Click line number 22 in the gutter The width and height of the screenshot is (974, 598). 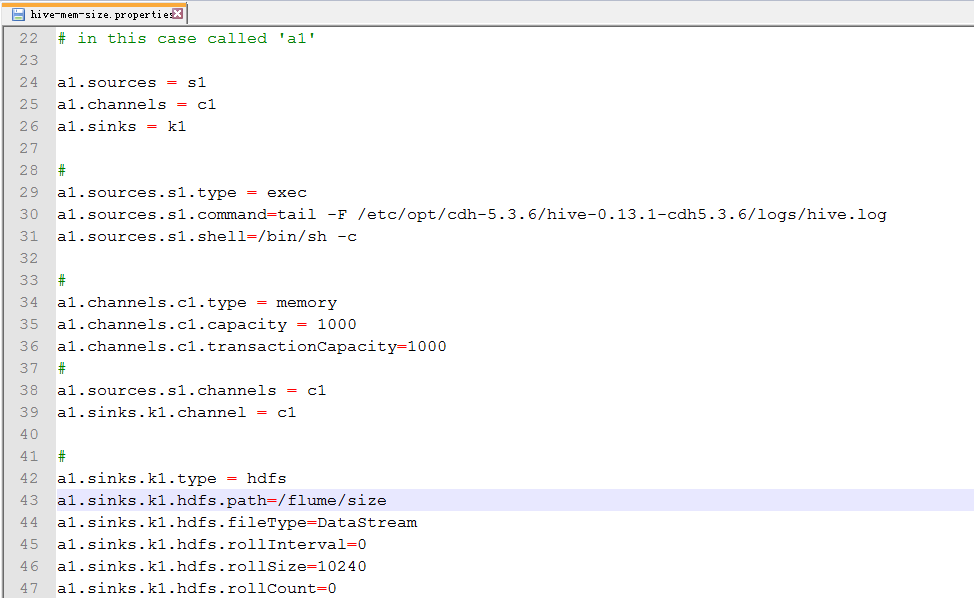click(29, 39)
